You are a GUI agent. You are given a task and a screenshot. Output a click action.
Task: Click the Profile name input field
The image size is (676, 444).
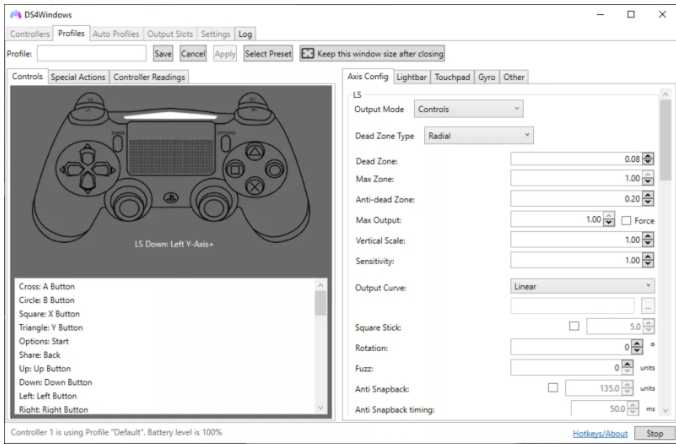tap(91, 53)
